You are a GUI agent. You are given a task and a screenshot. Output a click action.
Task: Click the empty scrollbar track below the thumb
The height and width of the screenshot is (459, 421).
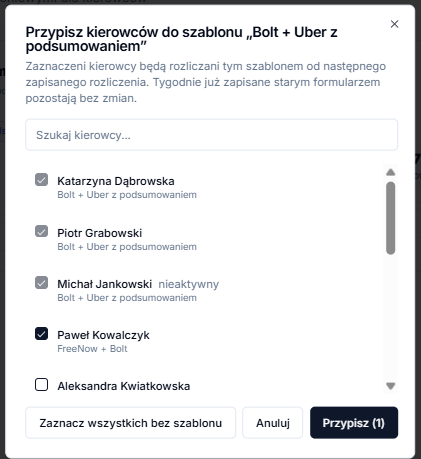point(391,317)
